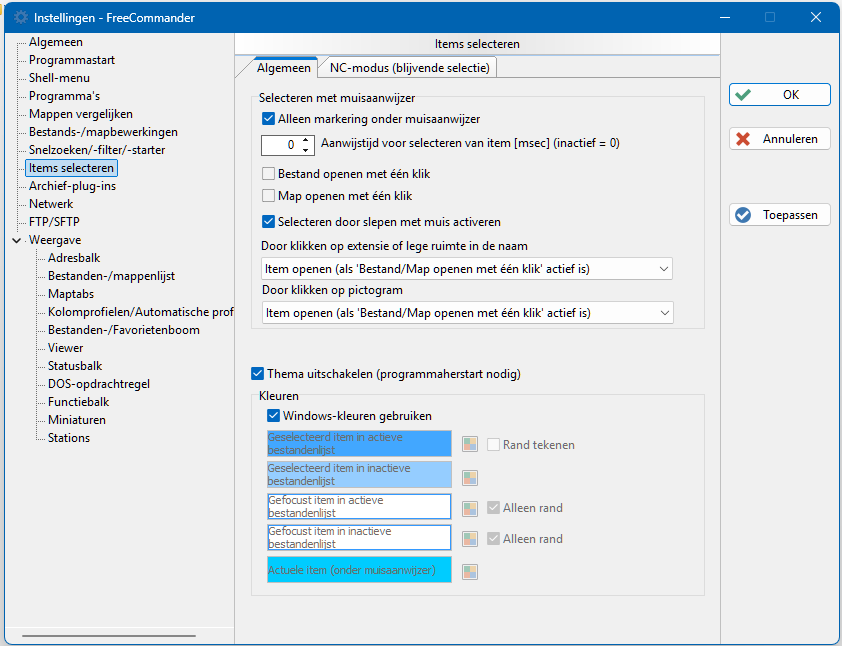The width and height of the screenshot is (842, 646).
Task: Click 'Gefocust item in actieve bestandenlijst' preview box
Action: [x=359, y=506]
